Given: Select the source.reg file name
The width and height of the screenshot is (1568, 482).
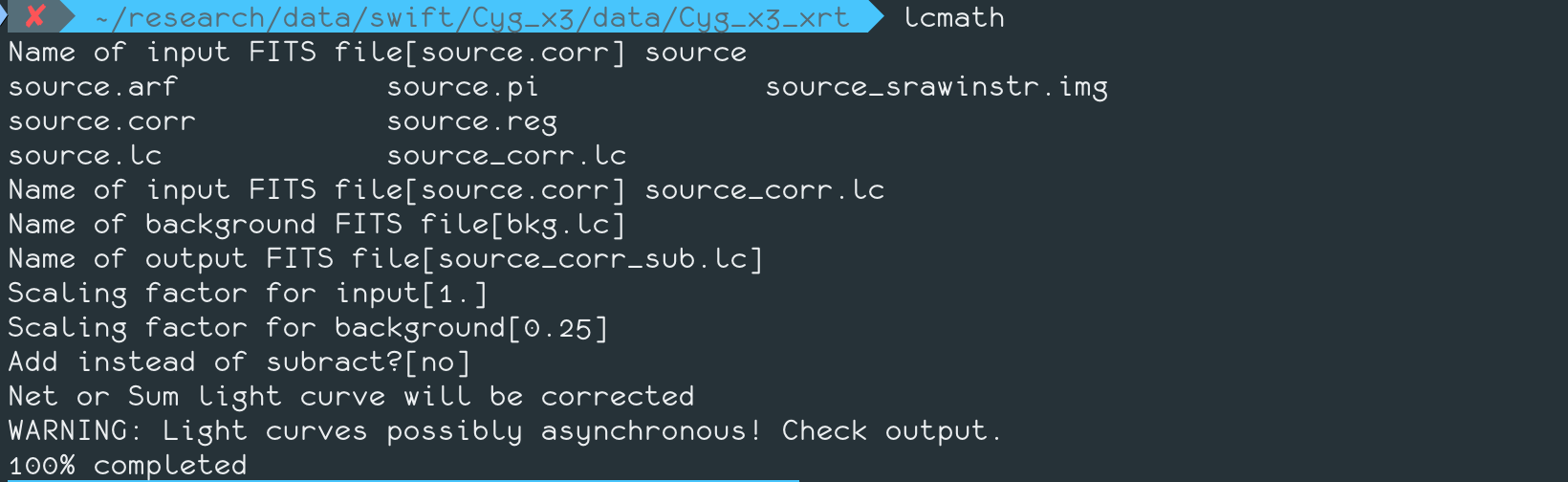Looking at the screenshot, I should pyautogui.click(x=472, y=121).
